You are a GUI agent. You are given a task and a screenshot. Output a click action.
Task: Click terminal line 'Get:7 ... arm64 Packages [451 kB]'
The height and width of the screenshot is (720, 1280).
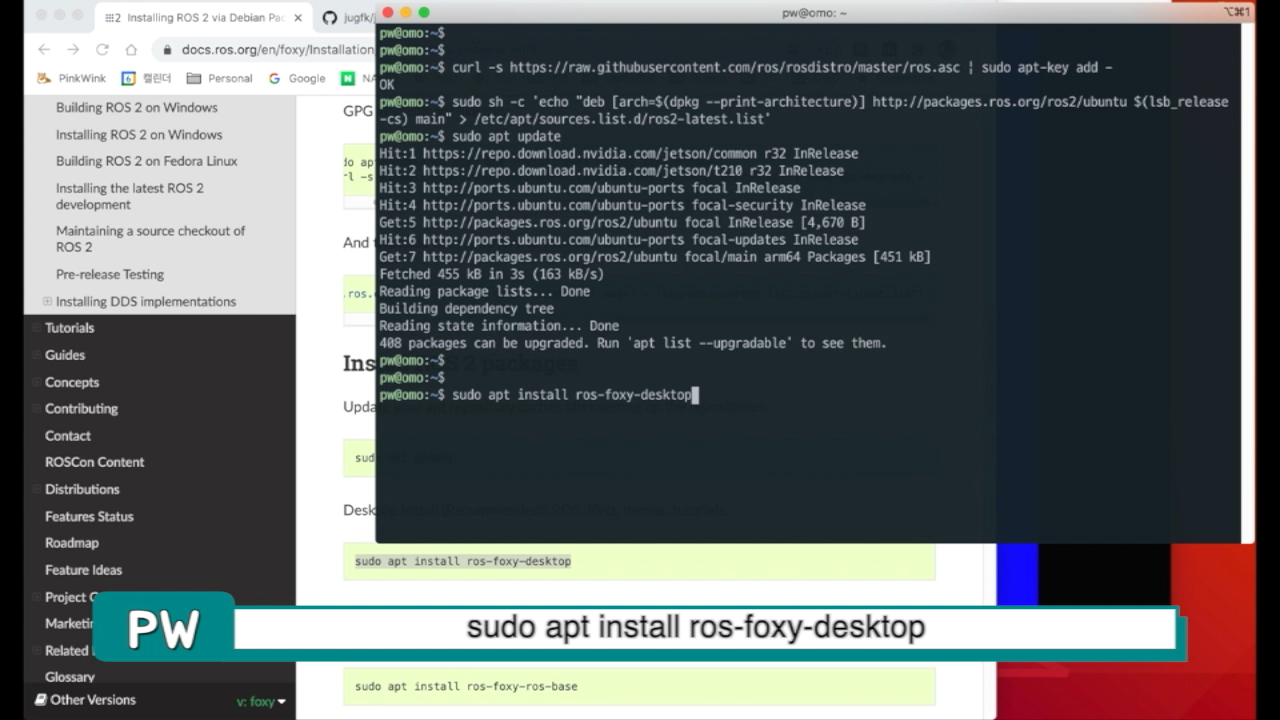tap(655, 257)
